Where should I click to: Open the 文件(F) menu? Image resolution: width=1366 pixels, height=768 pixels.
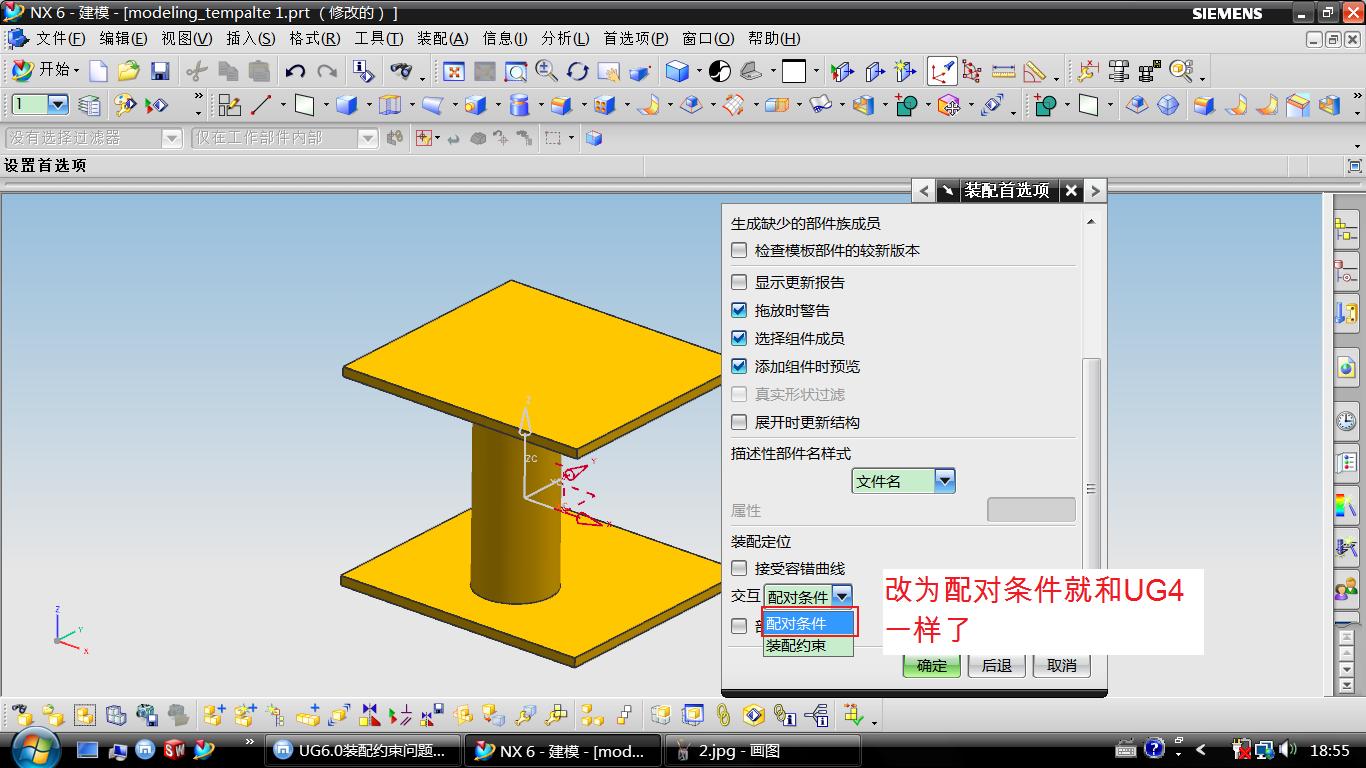(x=61, y=38)
